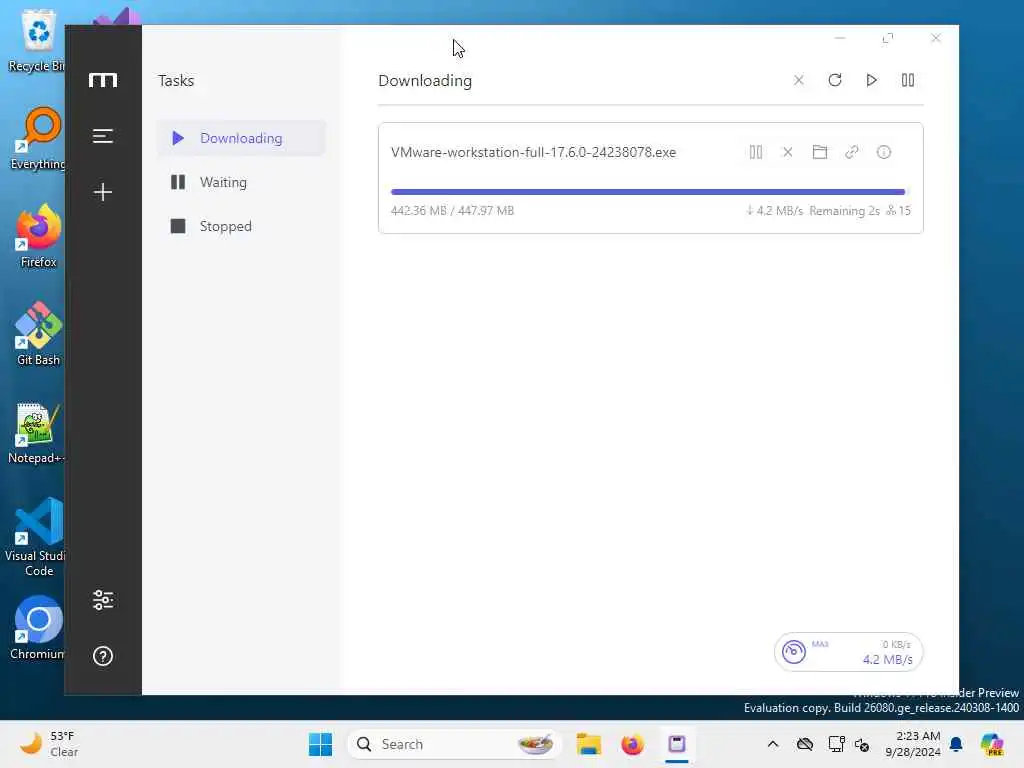Click the taskbar Search box
1024x768 pixels.
pos(455,744)
